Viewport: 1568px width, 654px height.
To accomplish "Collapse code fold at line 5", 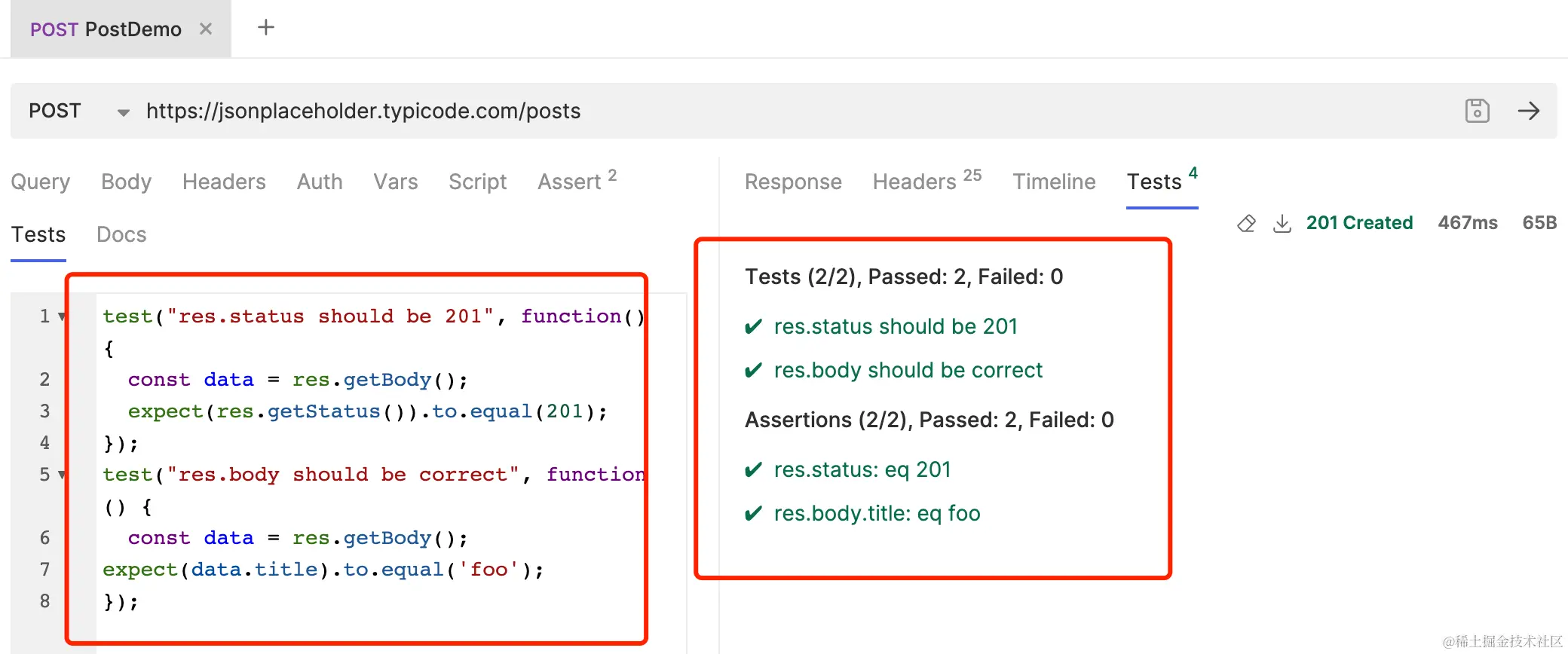I will [x=62, y=475].
